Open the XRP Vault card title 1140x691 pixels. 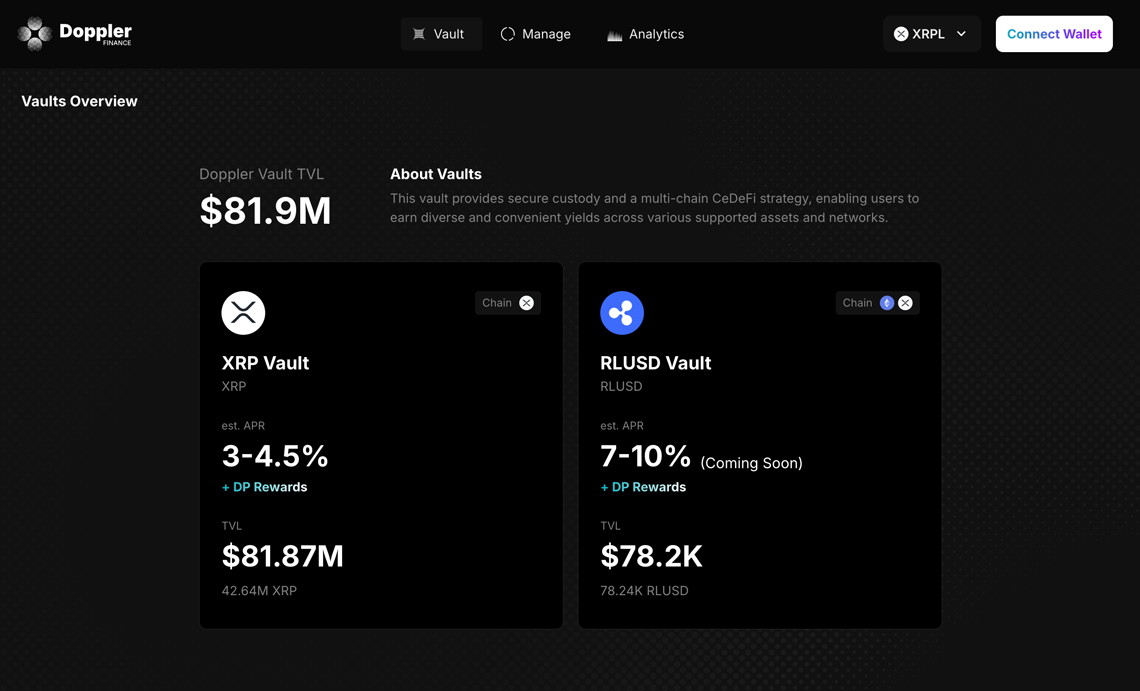(265, 363)
